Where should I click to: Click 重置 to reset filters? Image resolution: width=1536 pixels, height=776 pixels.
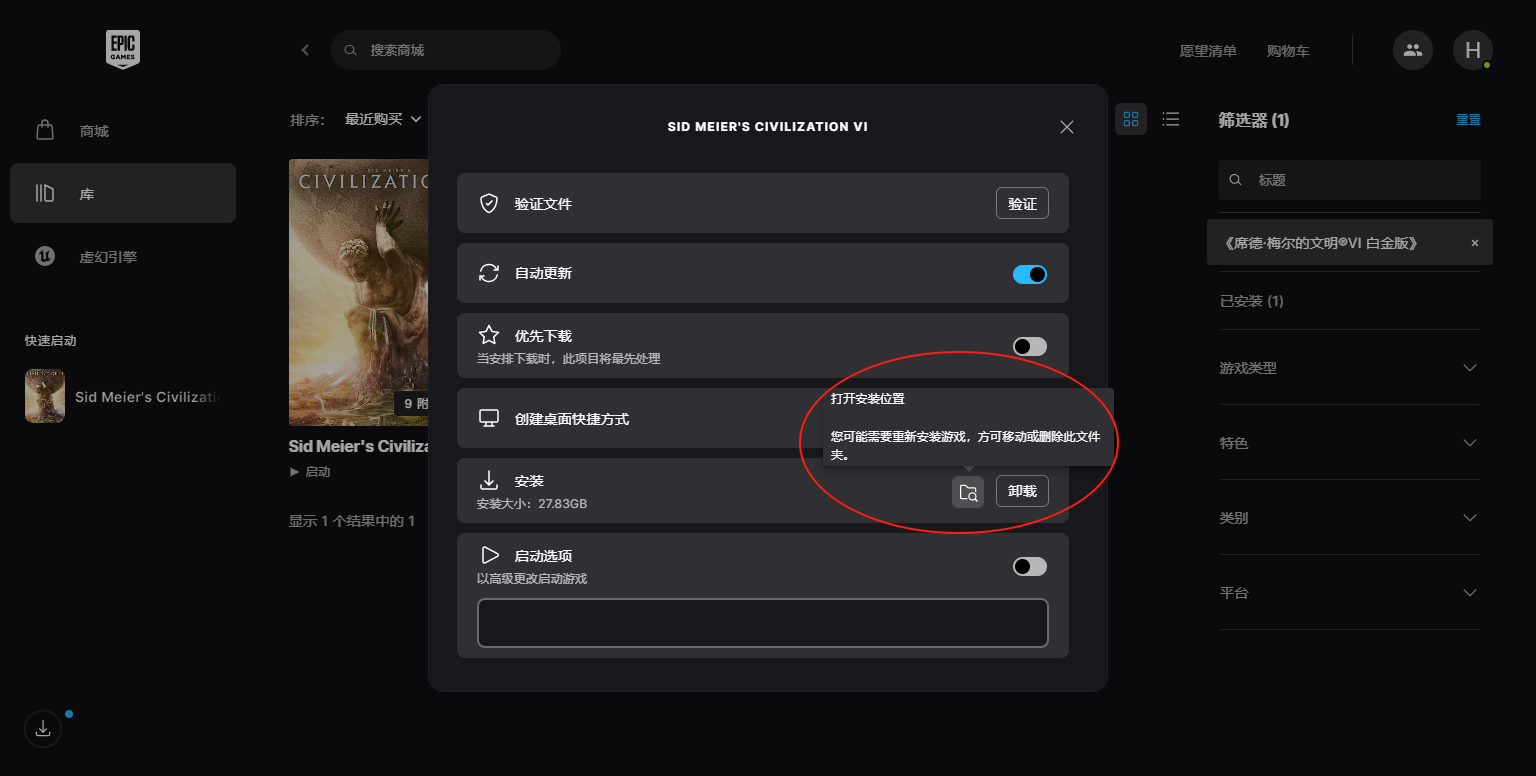click(x=1468, y=120)
